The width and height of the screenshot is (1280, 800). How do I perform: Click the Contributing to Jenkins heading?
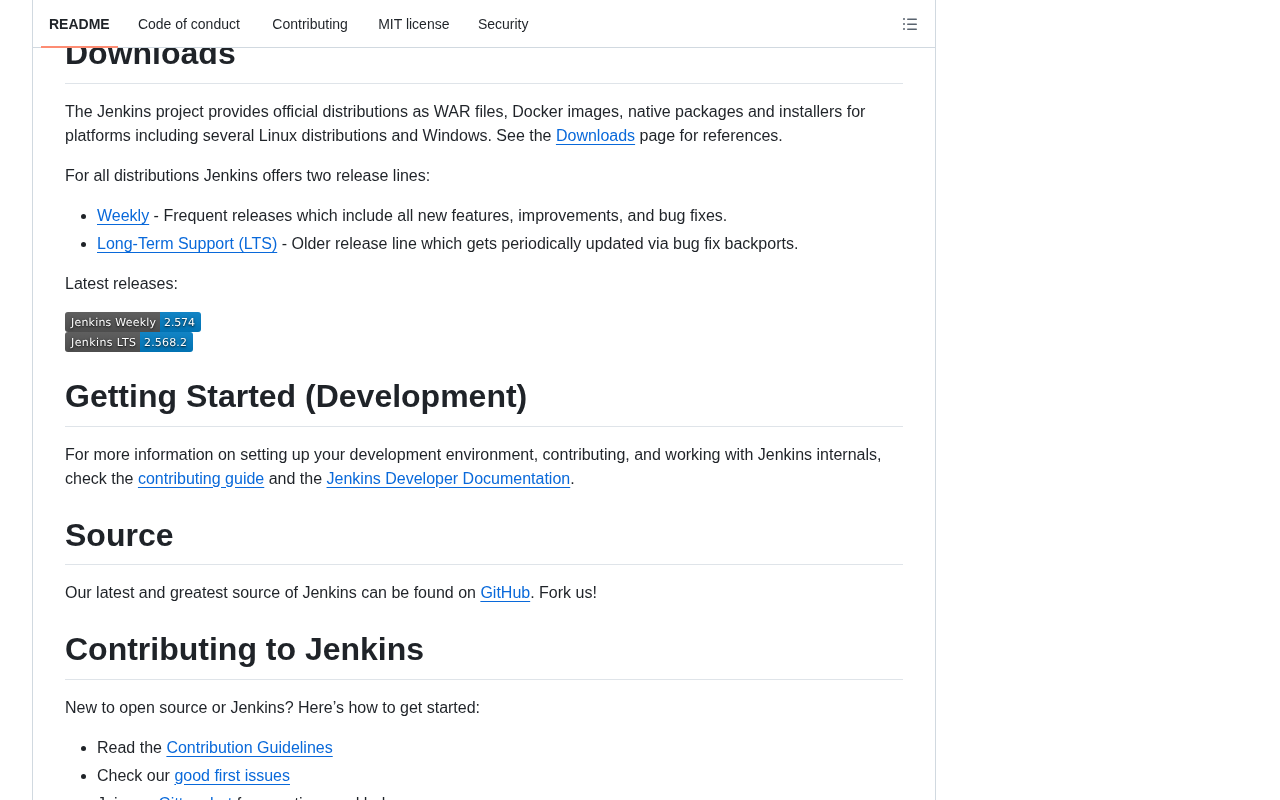[x=244, y=649]
